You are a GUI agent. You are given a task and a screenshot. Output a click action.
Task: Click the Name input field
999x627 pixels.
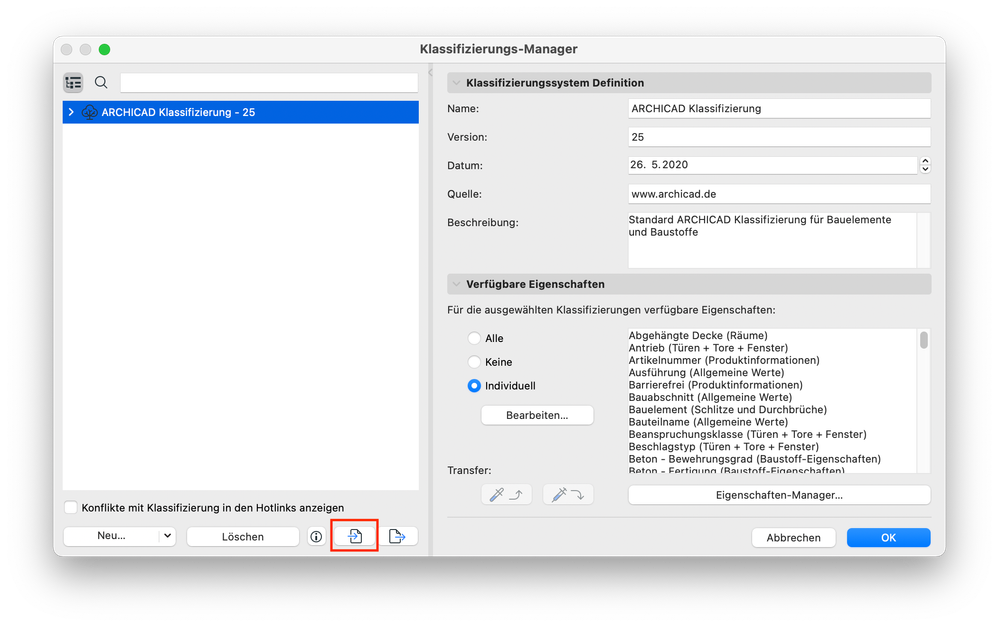[x=779, y=108]
